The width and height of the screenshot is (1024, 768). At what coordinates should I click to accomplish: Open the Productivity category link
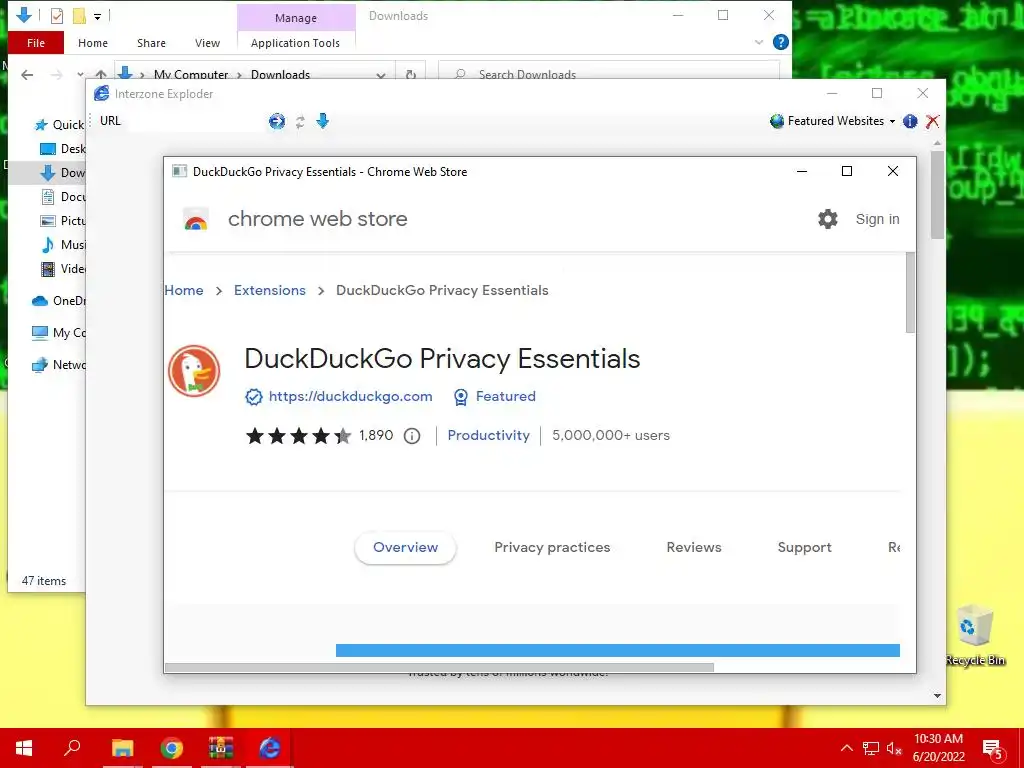(x=488, y=436)
